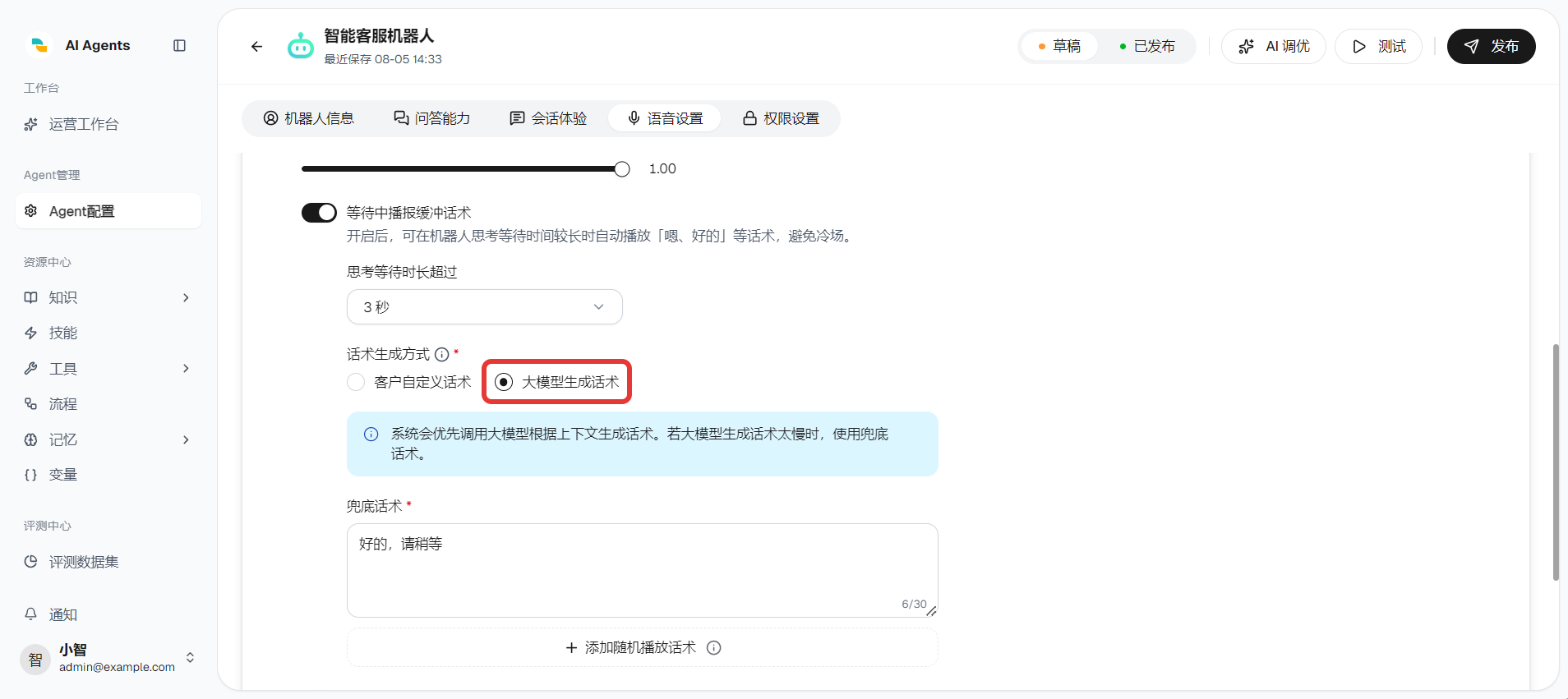This screenshot has height=699, width=1568.
Task: Select the 大模型生成话术 radio option
Action: pyautogui.click(x=557, y=382)
